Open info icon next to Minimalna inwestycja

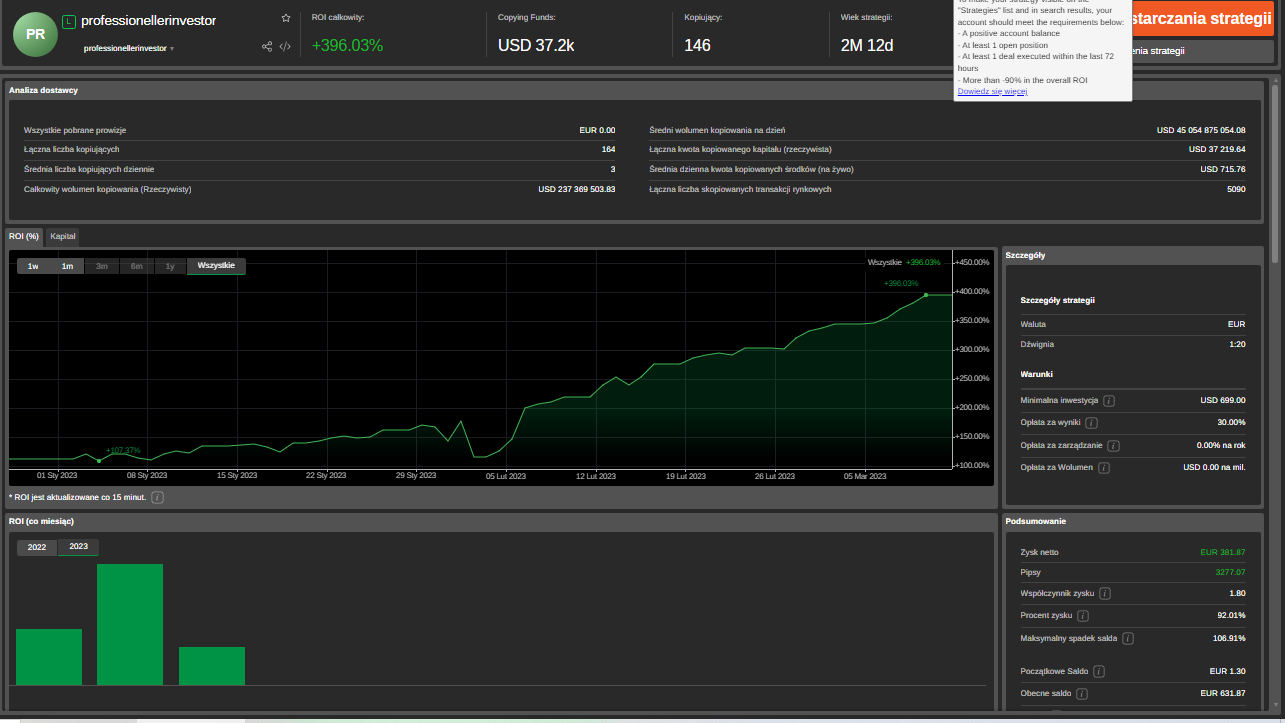[1109, 400]
